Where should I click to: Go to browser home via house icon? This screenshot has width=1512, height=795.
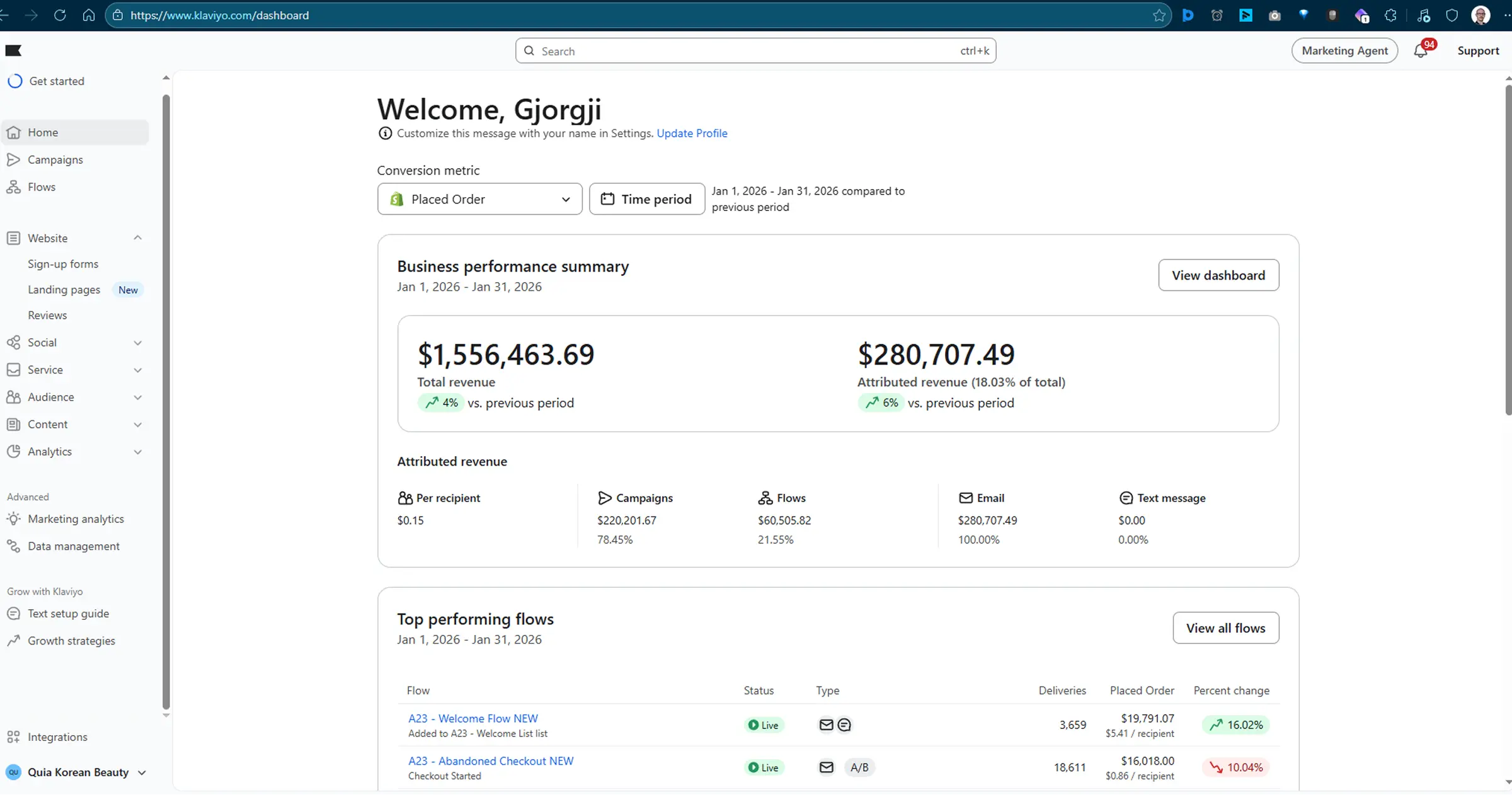89,15
